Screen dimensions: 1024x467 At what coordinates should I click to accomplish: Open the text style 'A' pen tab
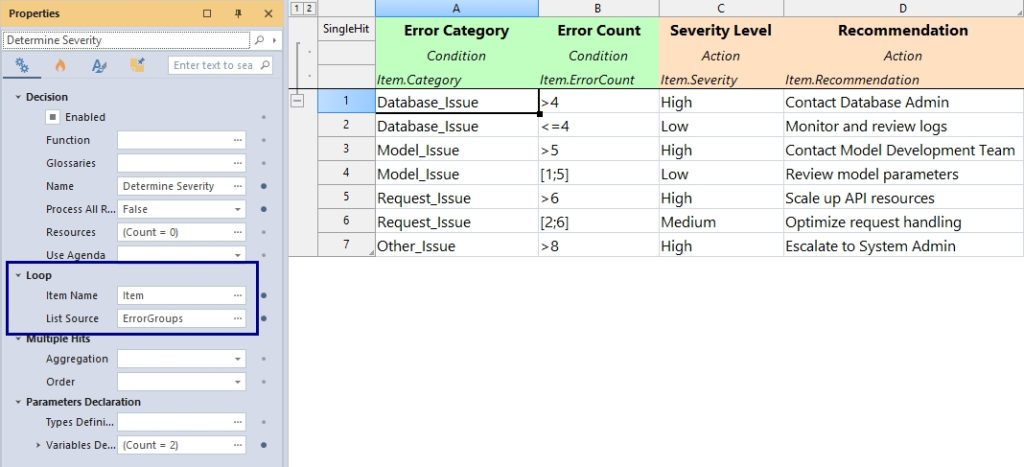click(x=99, y=65)
